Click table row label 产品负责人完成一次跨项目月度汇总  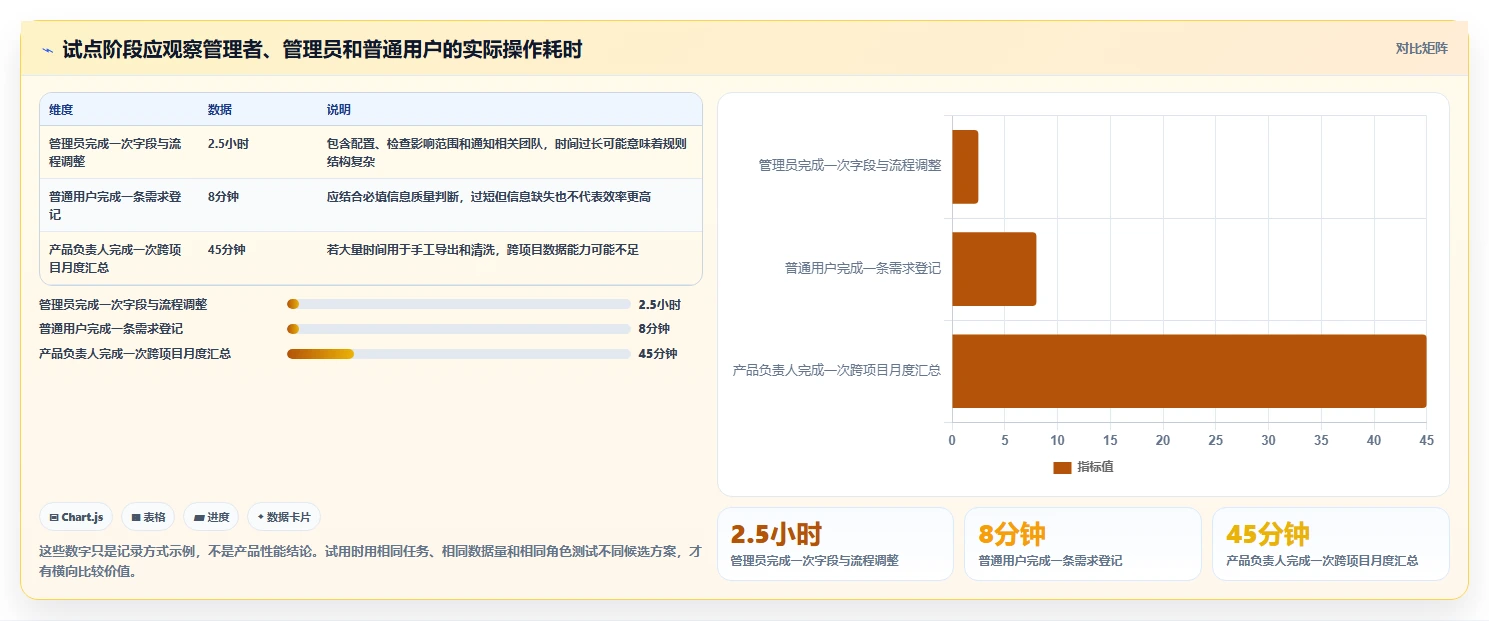pos(116,258)
